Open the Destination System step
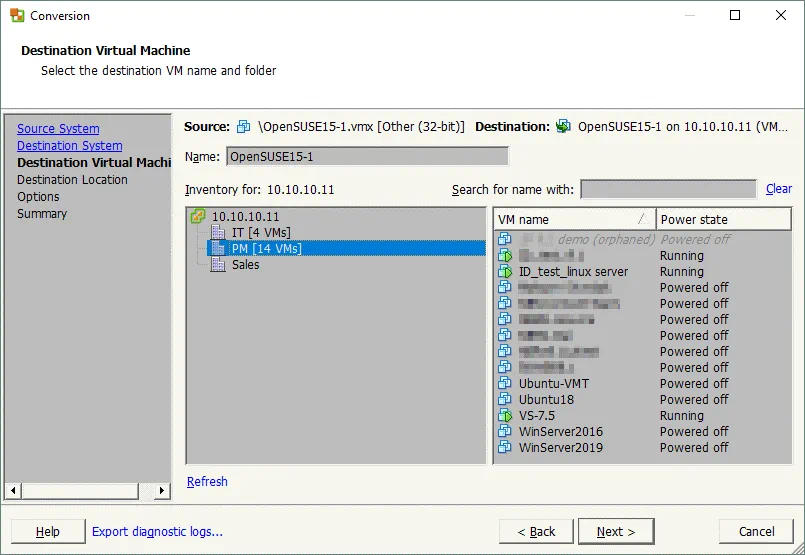Image resolution: width=805 pixels, height=555 pixels. coord(69,146)
